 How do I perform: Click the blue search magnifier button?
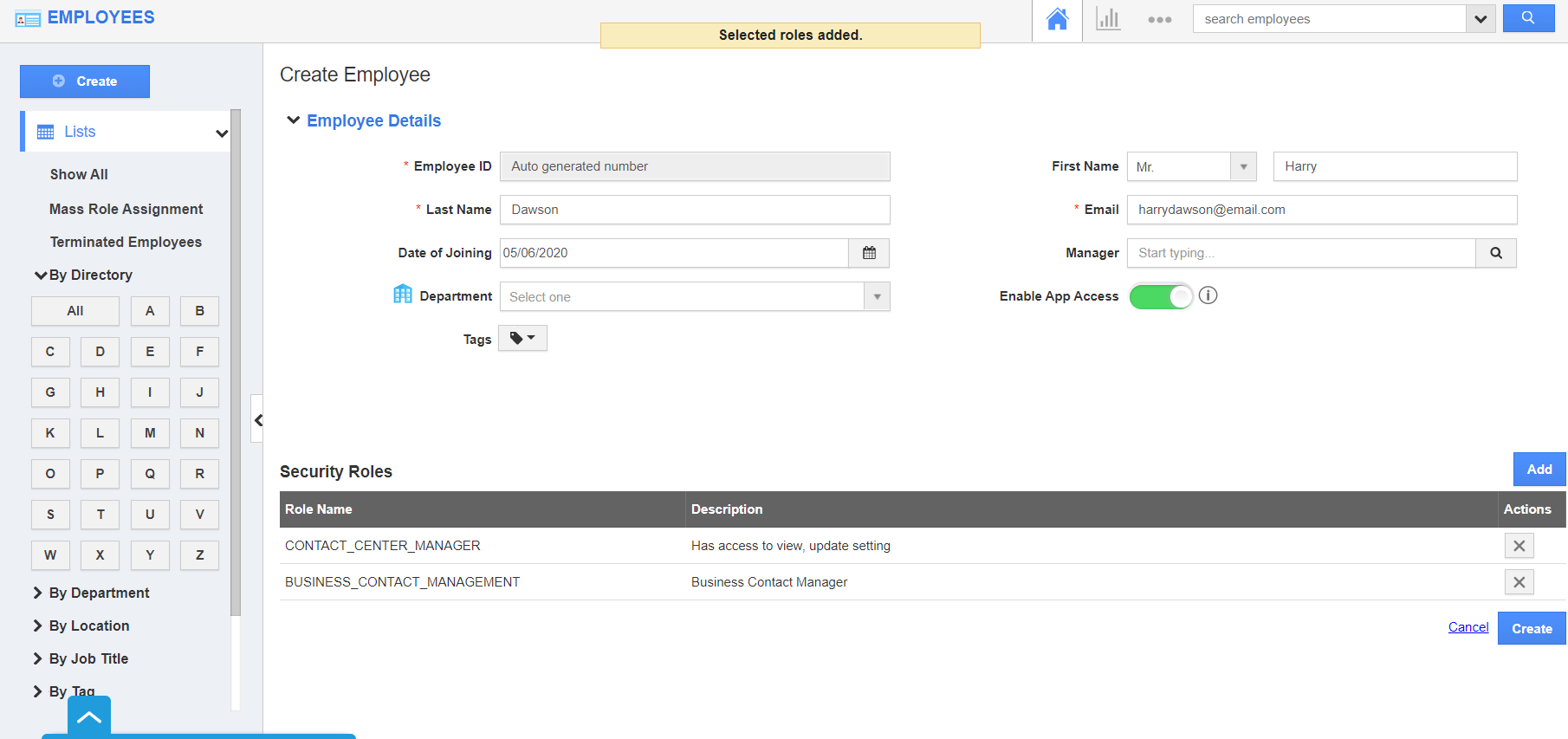(1527, 18)
